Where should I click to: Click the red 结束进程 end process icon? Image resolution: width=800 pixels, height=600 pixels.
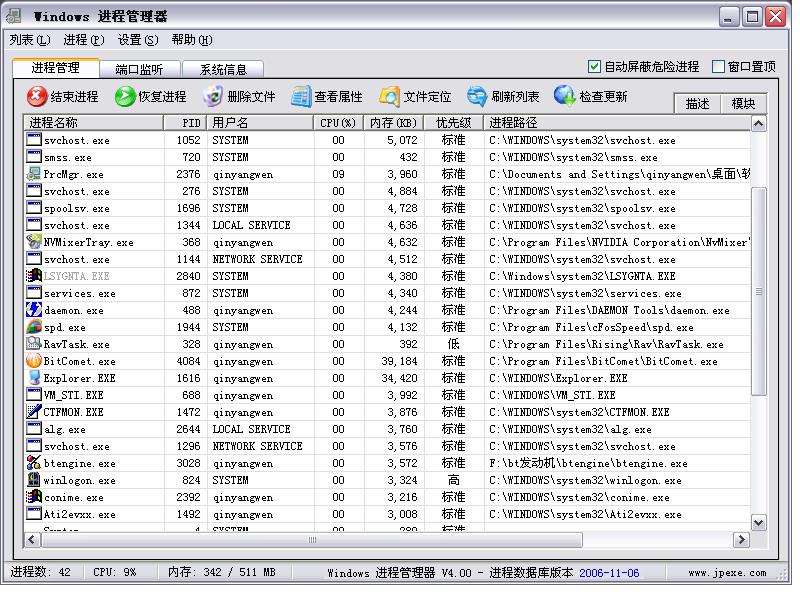pyautogui.click(x=37, y=96)
